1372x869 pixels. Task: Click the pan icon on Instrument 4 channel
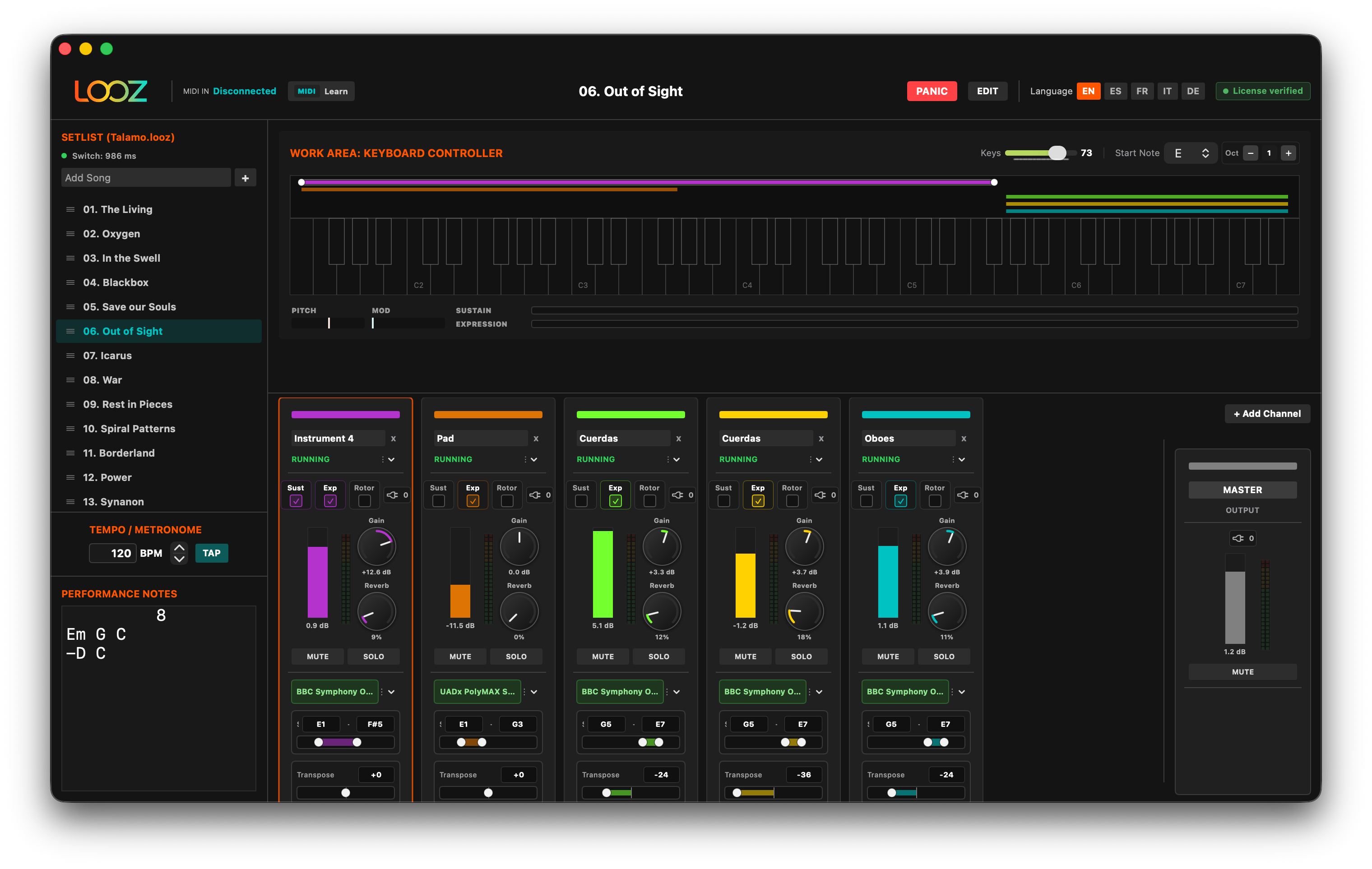393,495
